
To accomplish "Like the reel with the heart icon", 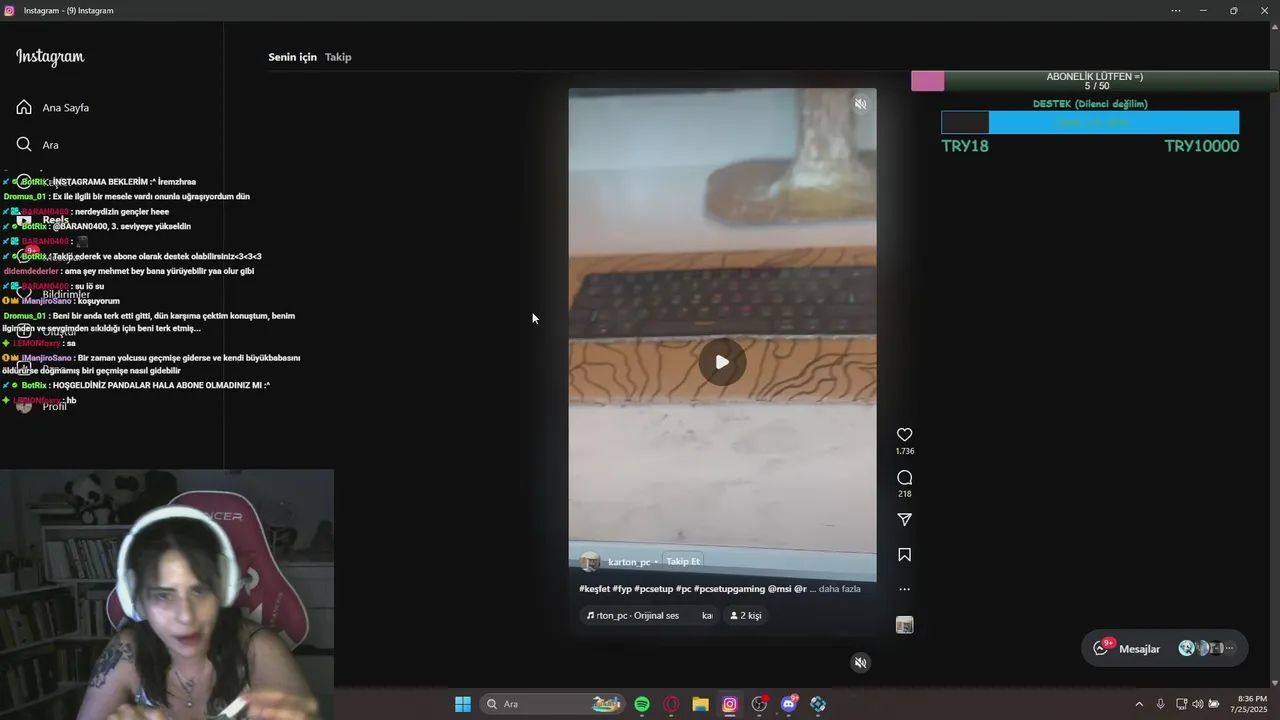I will tap(904, 435).
